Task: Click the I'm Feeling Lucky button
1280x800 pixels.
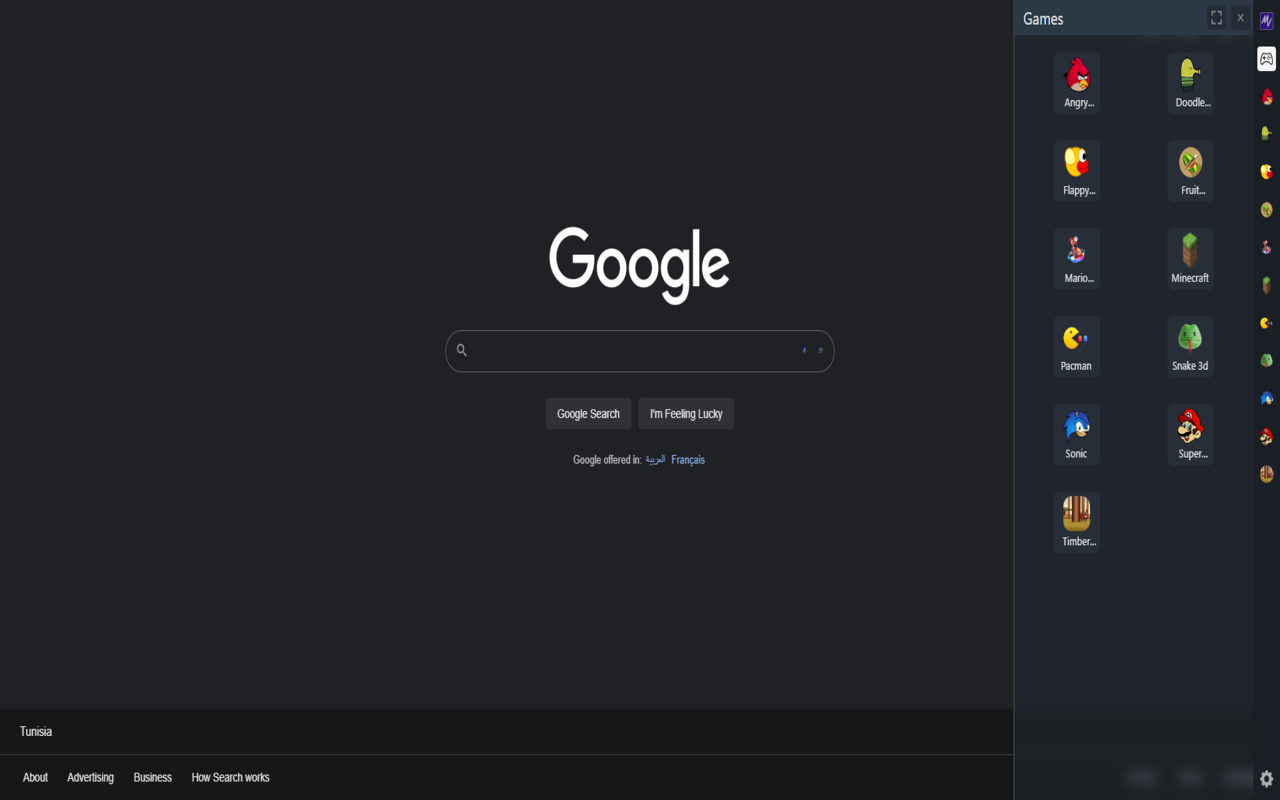Action: [686, 413]
